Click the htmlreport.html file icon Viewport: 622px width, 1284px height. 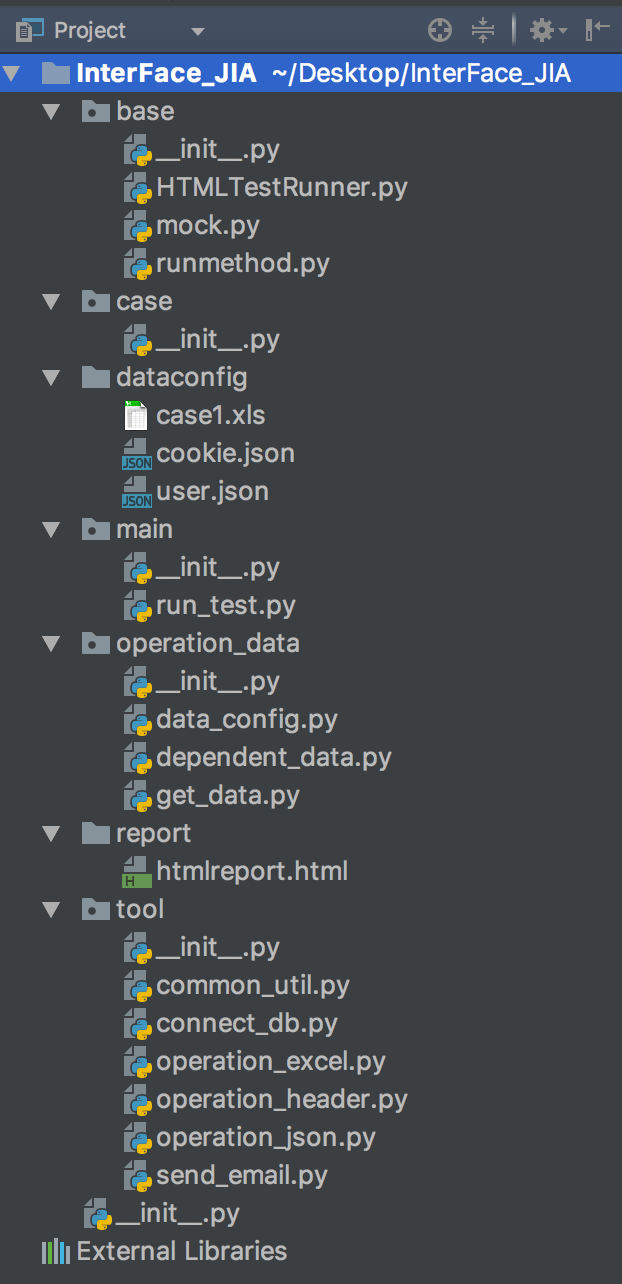136,871
